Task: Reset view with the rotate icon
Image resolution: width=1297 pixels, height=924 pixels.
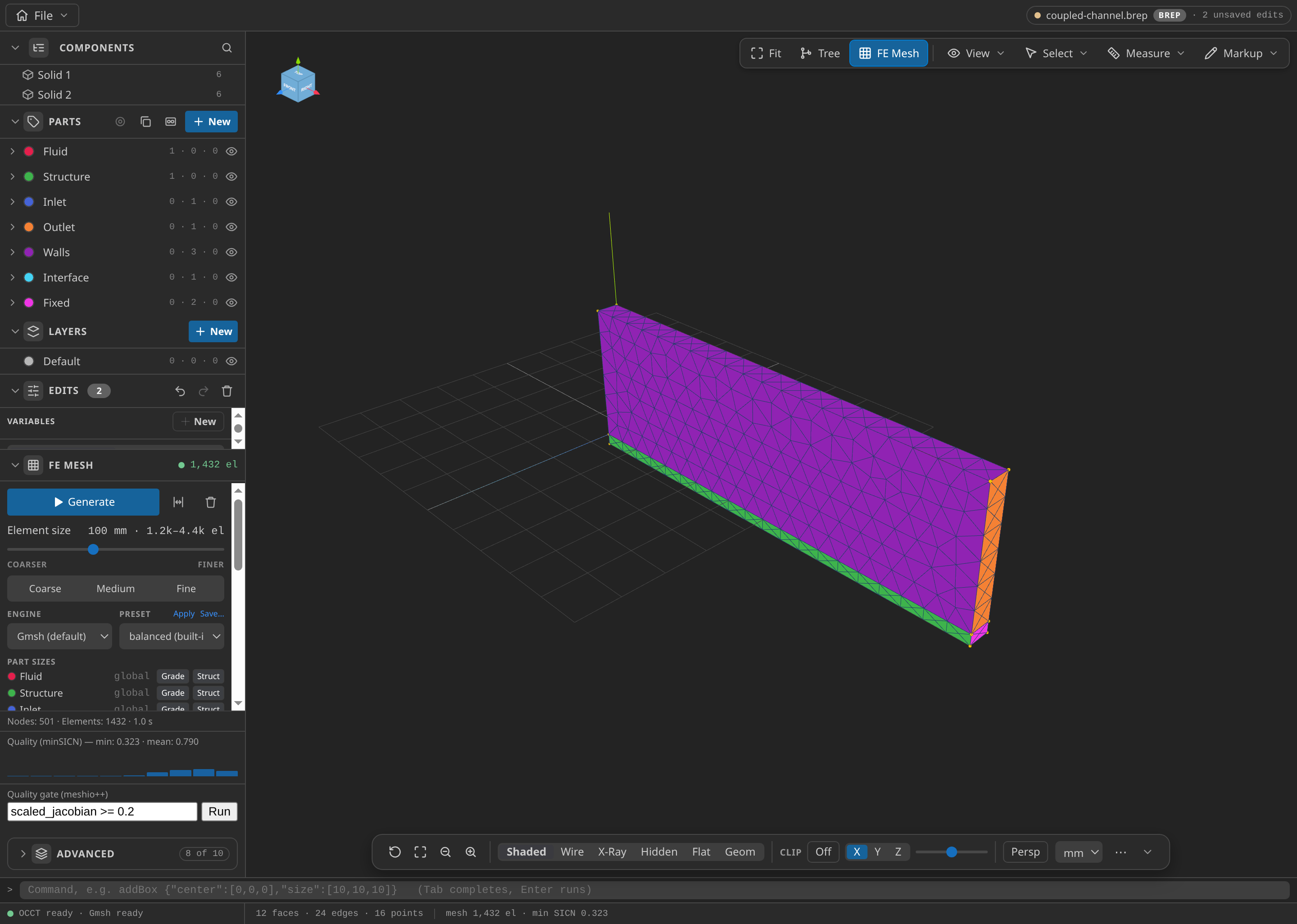Action: coord(395,852)
